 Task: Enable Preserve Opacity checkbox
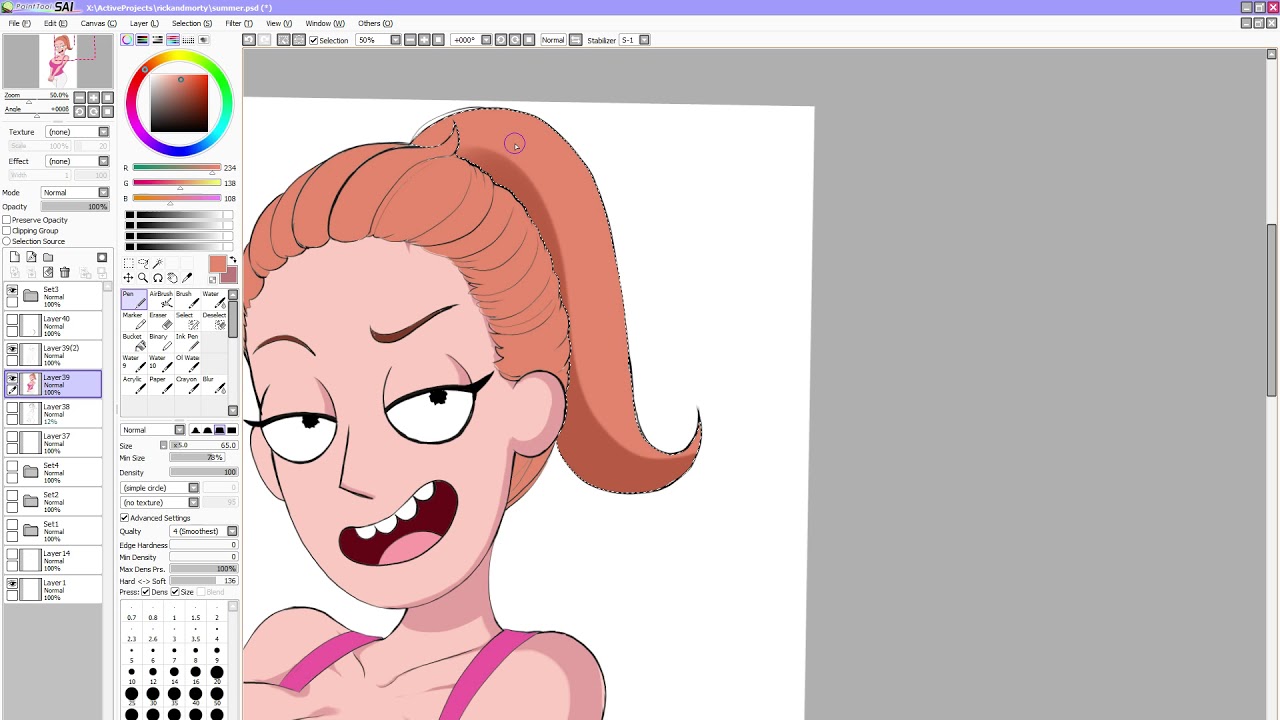6,220
